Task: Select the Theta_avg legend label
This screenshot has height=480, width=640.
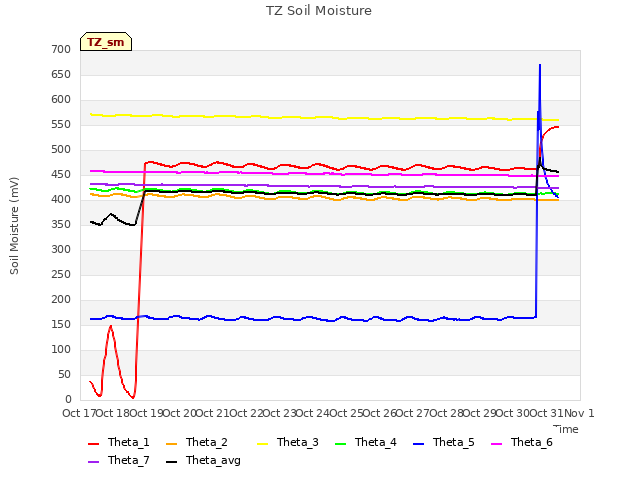Action: pyautogui.click(x=213, y=460)
